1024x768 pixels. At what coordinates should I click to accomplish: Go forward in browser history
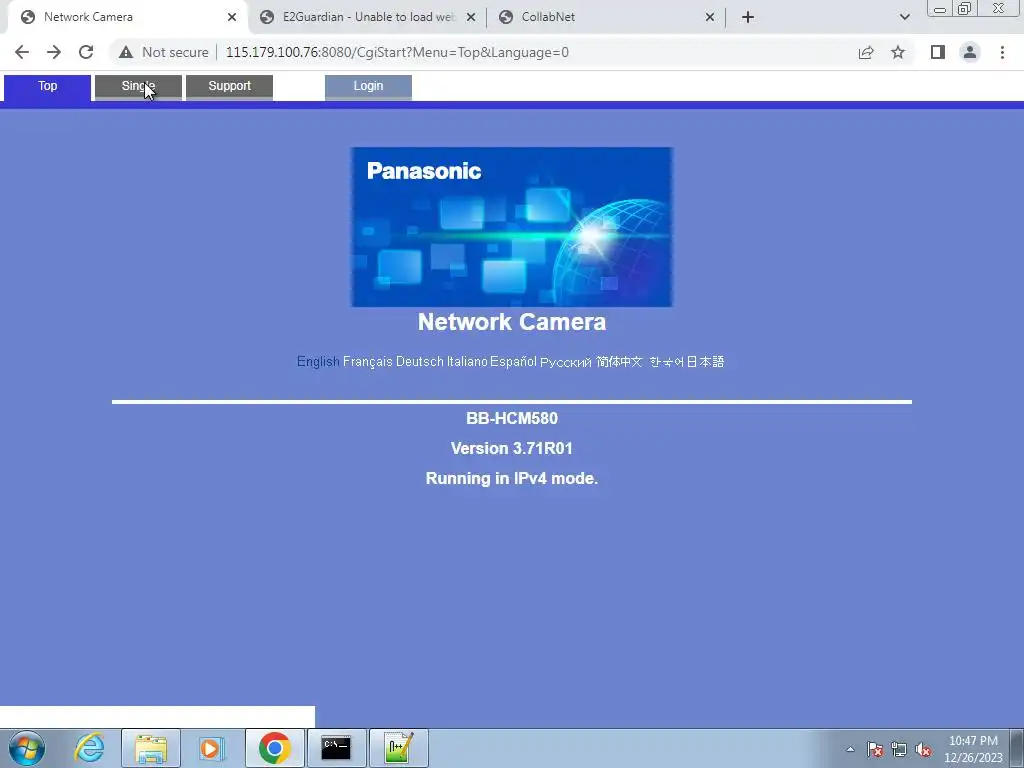(54, 52)
